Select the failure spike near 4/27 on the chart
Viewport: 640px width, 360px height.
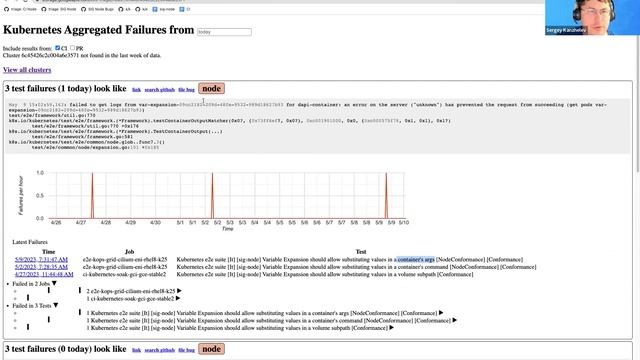pyautogui.click(x=92, y=196)
